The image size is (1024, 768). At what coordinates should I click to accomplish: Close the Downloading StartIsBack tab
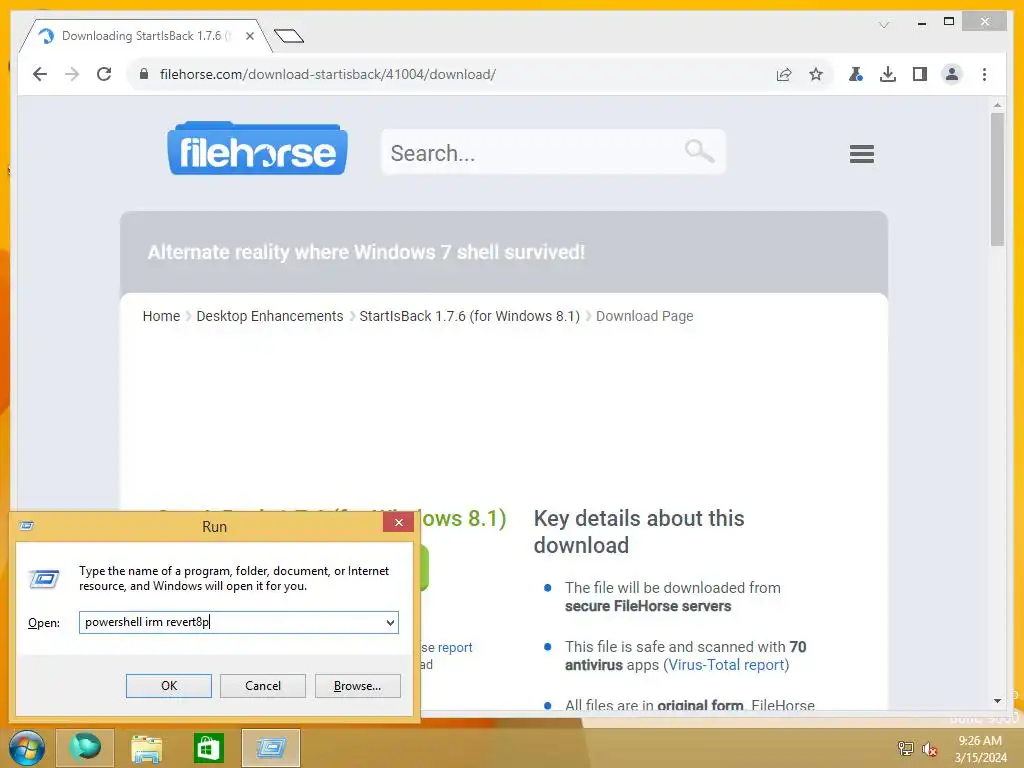click(249, 36)
